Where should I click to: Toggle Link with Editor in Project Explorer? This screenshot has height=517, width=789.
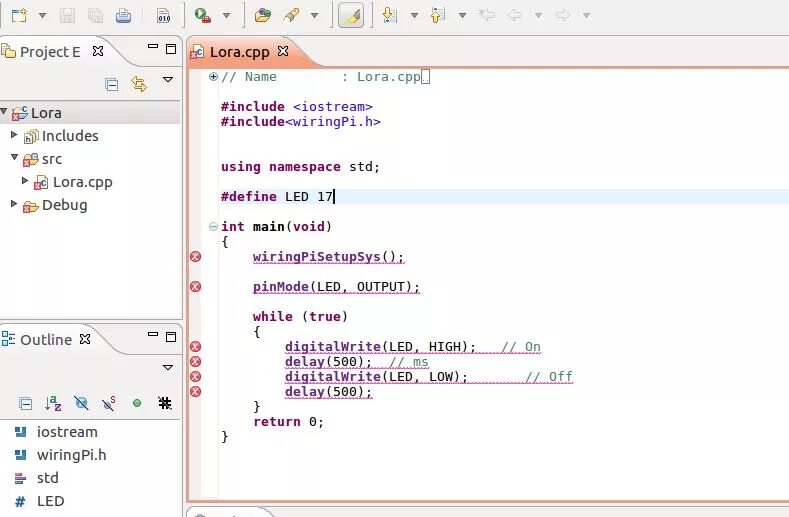[139, 84]
